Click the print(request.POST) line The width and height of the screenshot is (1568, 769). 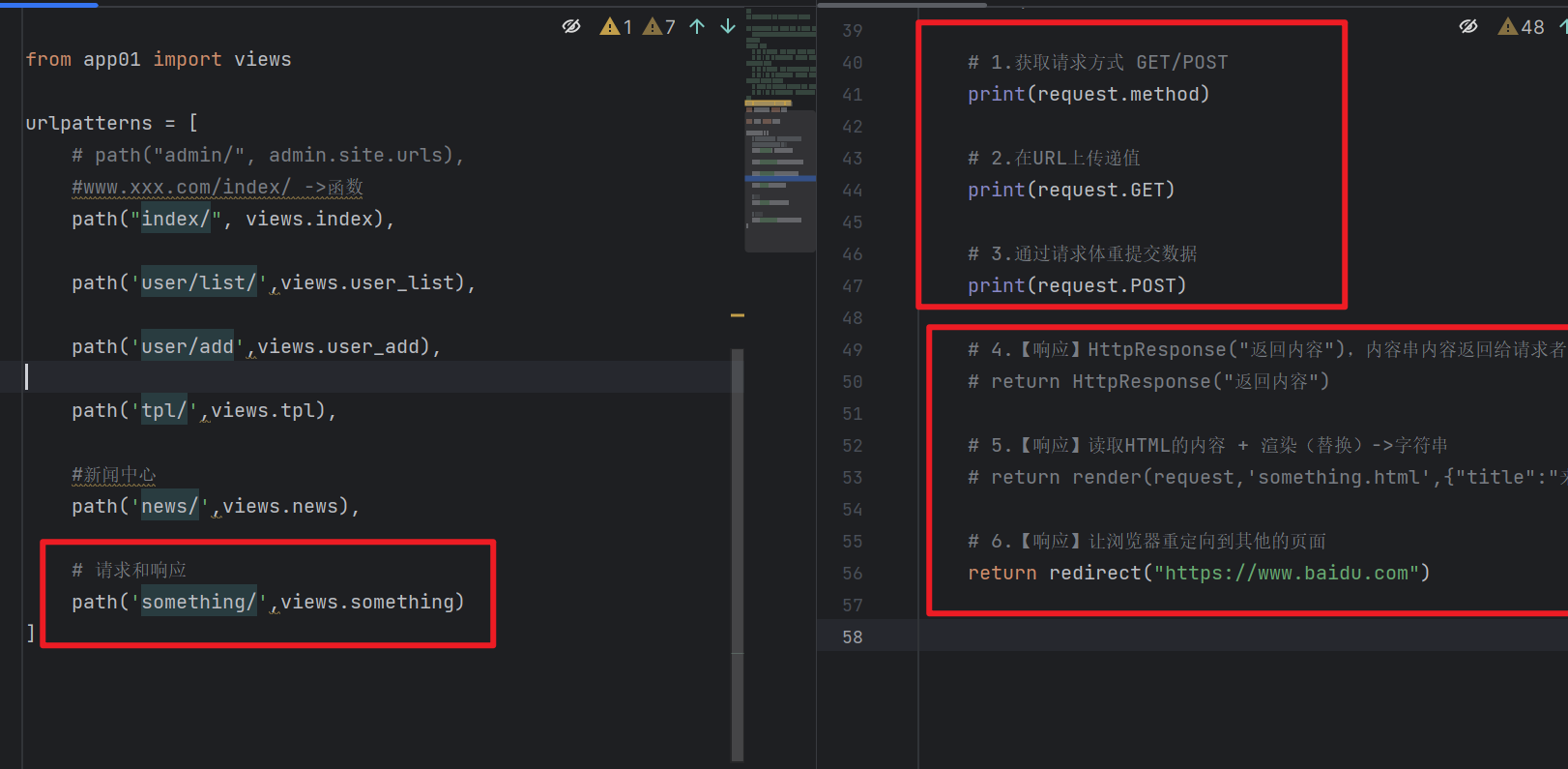coord(1077,285)
